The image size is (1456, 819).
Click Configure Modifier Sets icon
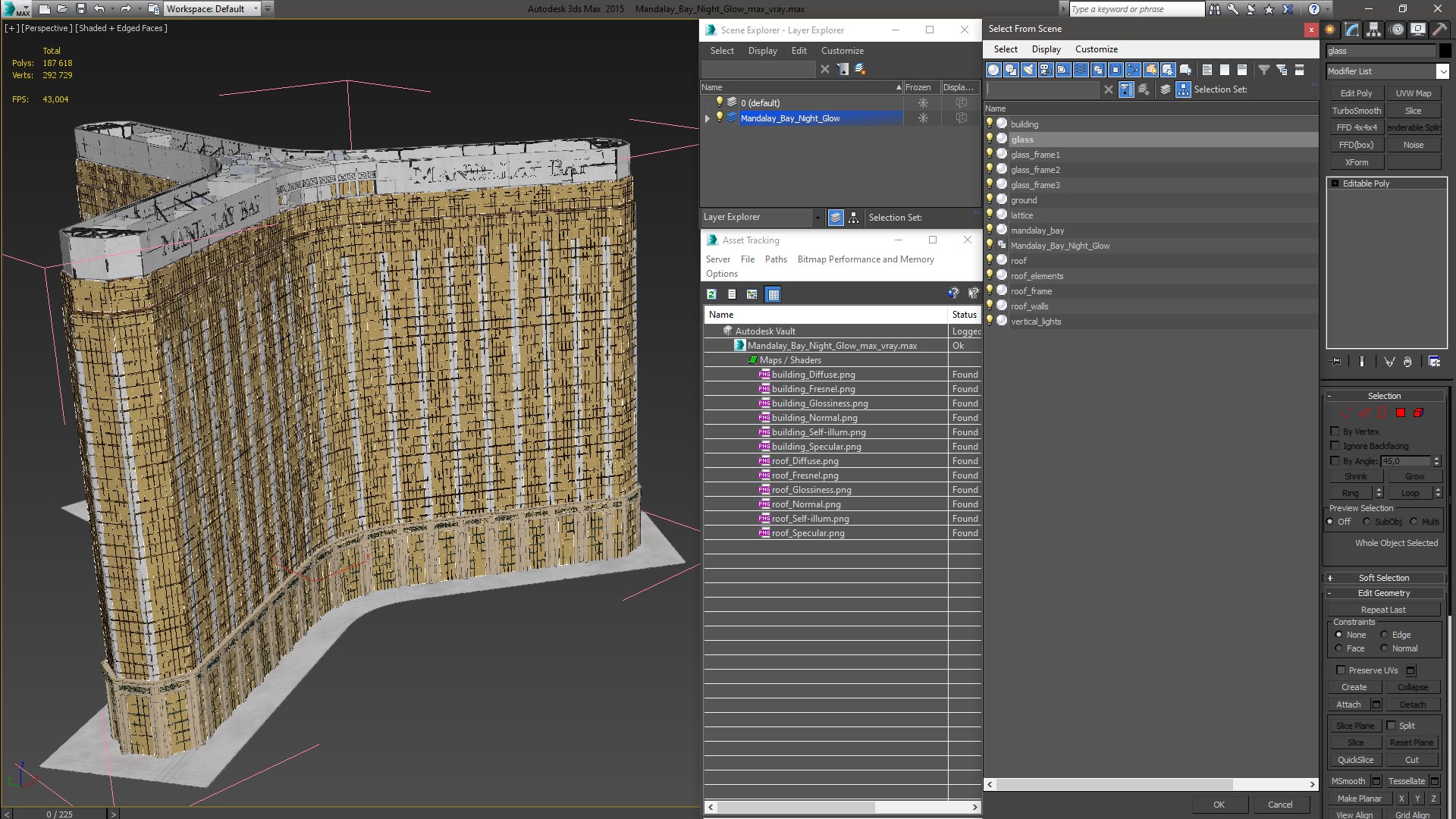click(1435, 362)
